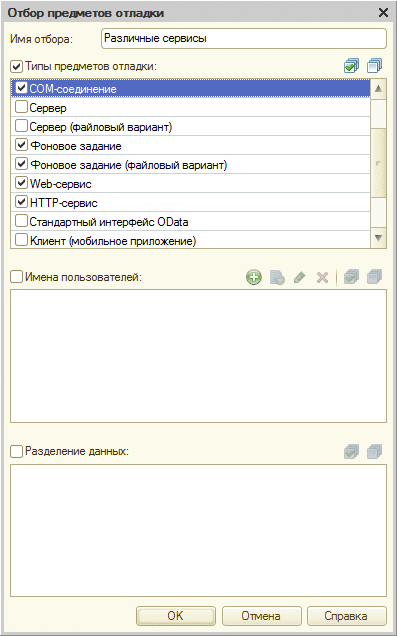Screen dimensions: 397x636
Task: Click the delete user name X icon
Action: click(x=322, y=277)
